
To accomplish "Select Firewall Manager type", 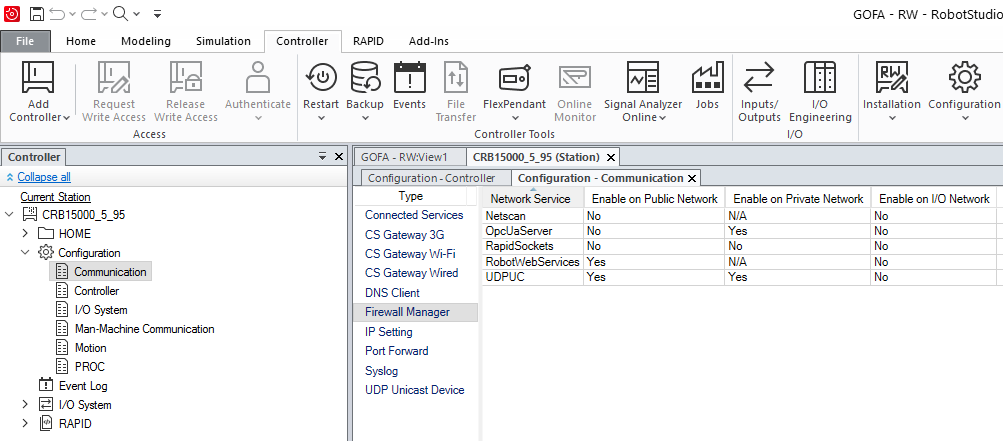I will tap(406, 312).
